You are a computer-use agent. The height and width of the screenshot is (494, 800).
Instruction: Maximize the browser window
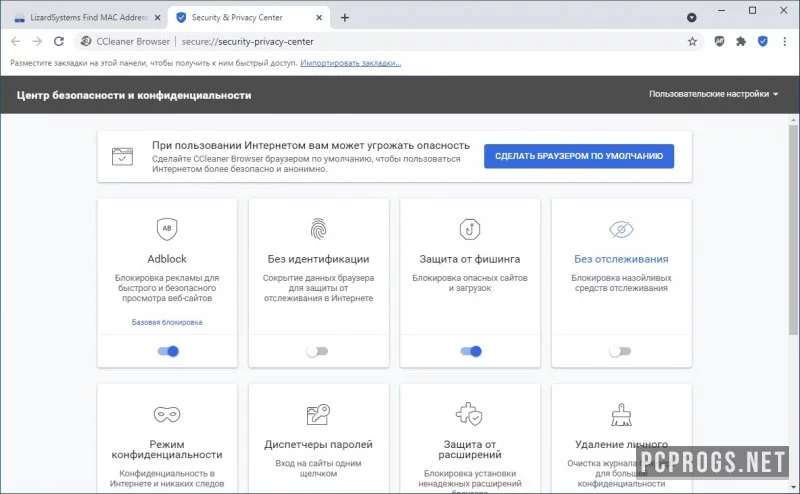coord(752,11)
